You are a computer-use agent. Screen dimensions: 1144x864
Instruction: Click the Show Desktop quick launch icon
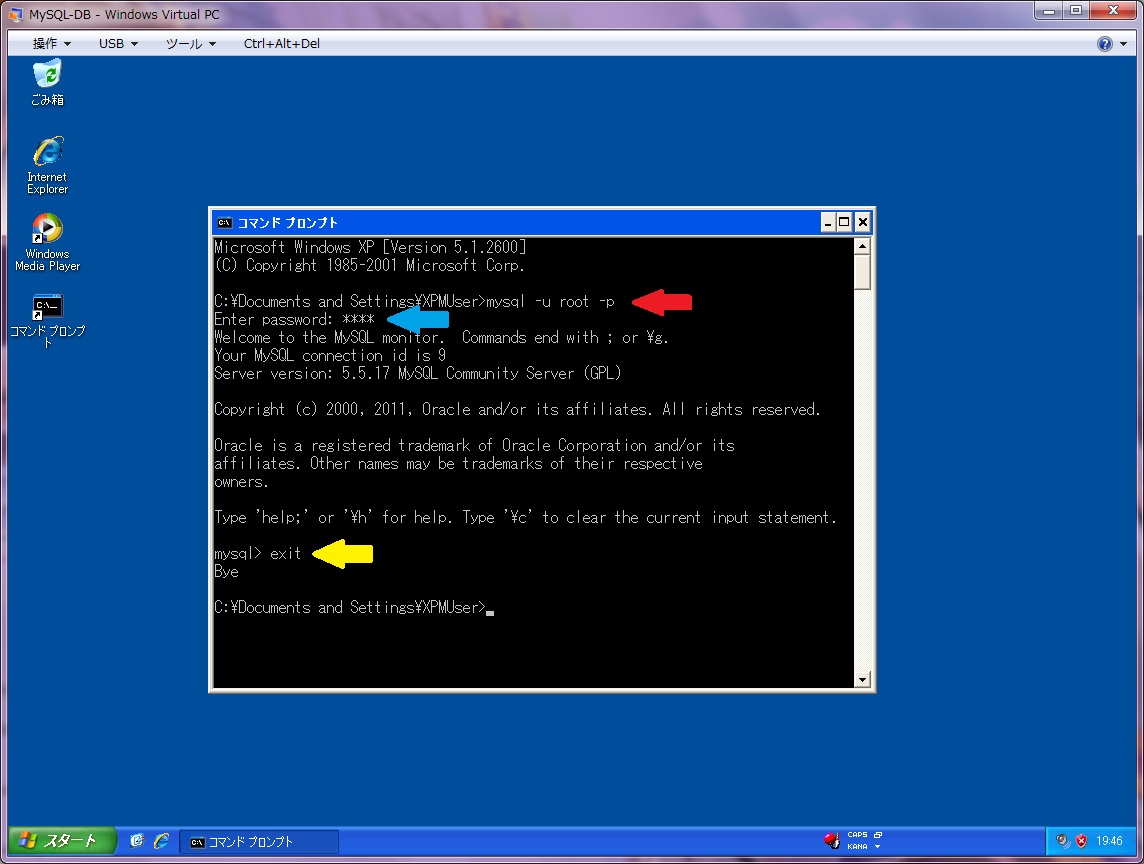click(136, 841)
